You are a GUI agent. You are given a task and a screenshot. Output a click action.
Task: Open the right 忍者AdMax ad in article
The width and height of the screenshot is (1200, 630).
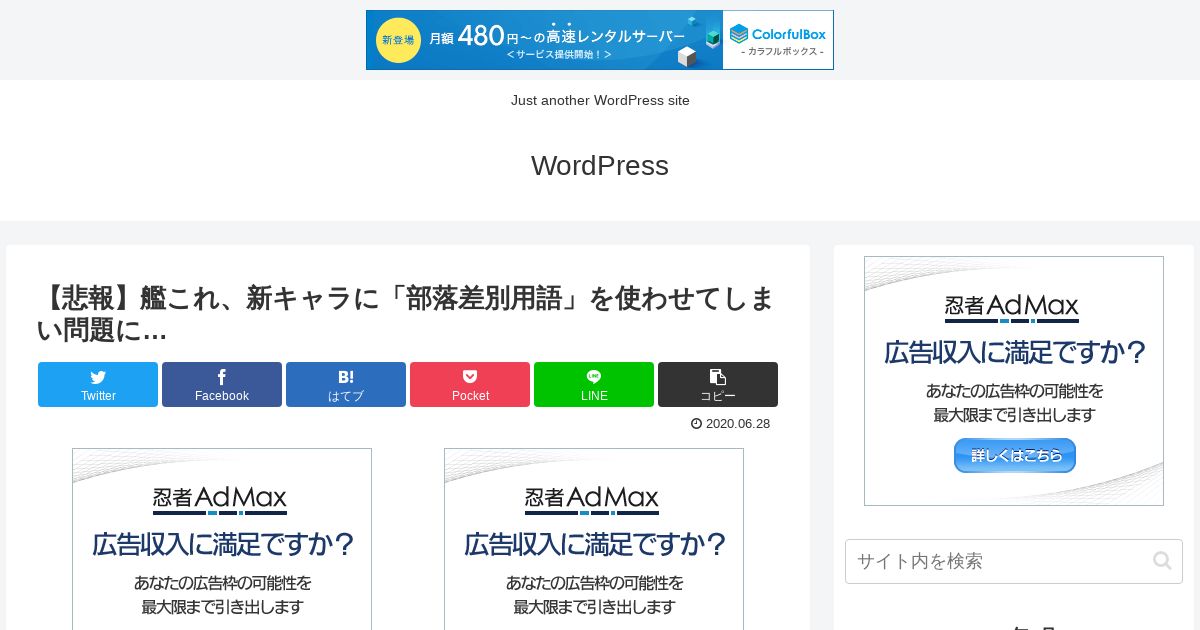594,539
